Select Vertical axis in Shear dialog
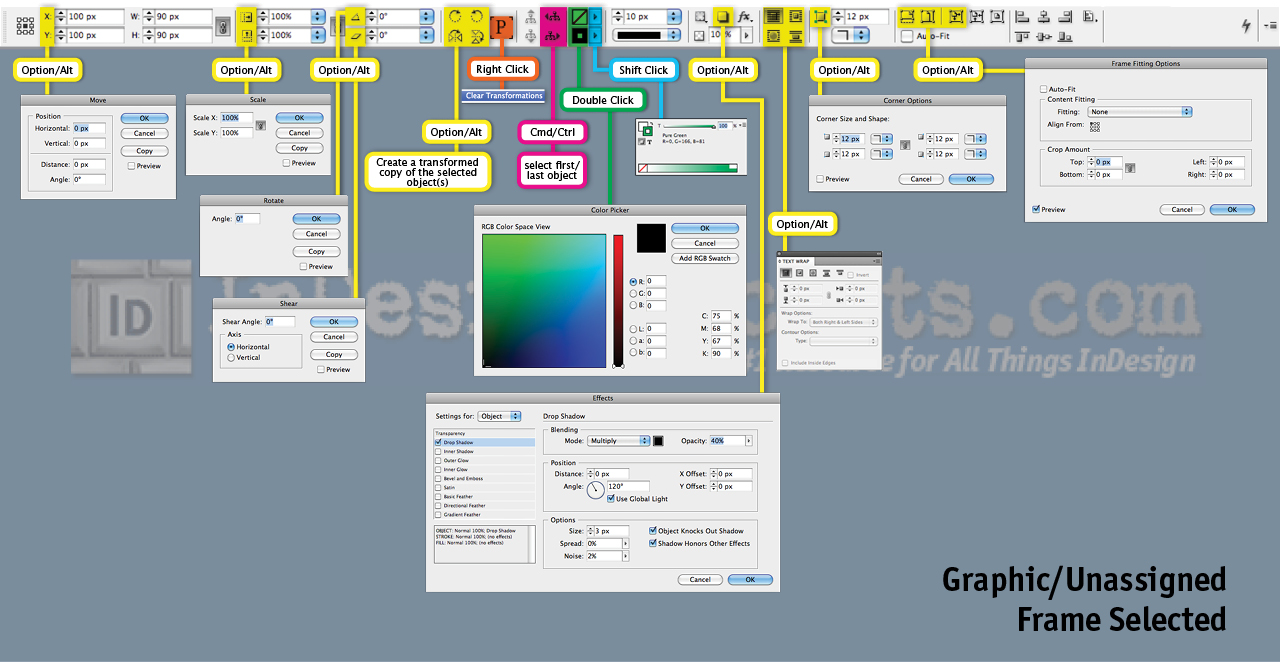1280x662 pixels. [x=232, y=357]
